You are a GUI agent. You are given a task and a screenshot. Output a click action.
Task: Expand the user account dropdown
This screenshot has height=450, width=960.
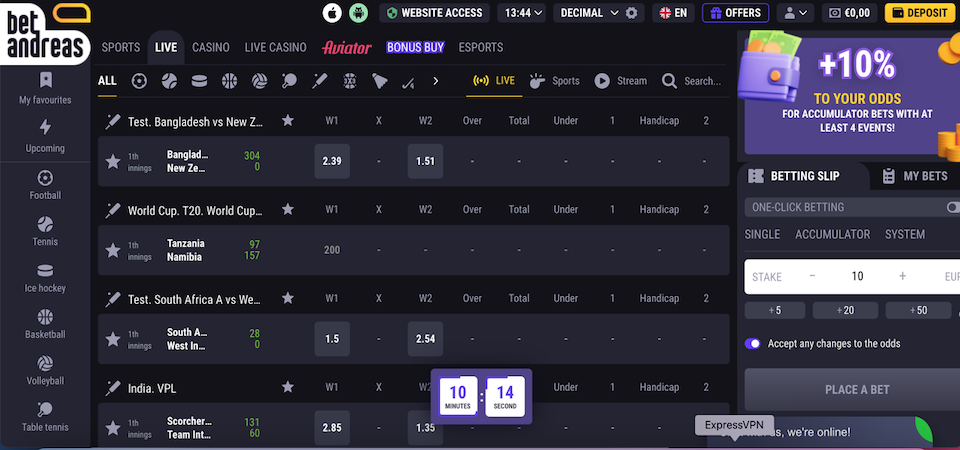tap(796, 13)
